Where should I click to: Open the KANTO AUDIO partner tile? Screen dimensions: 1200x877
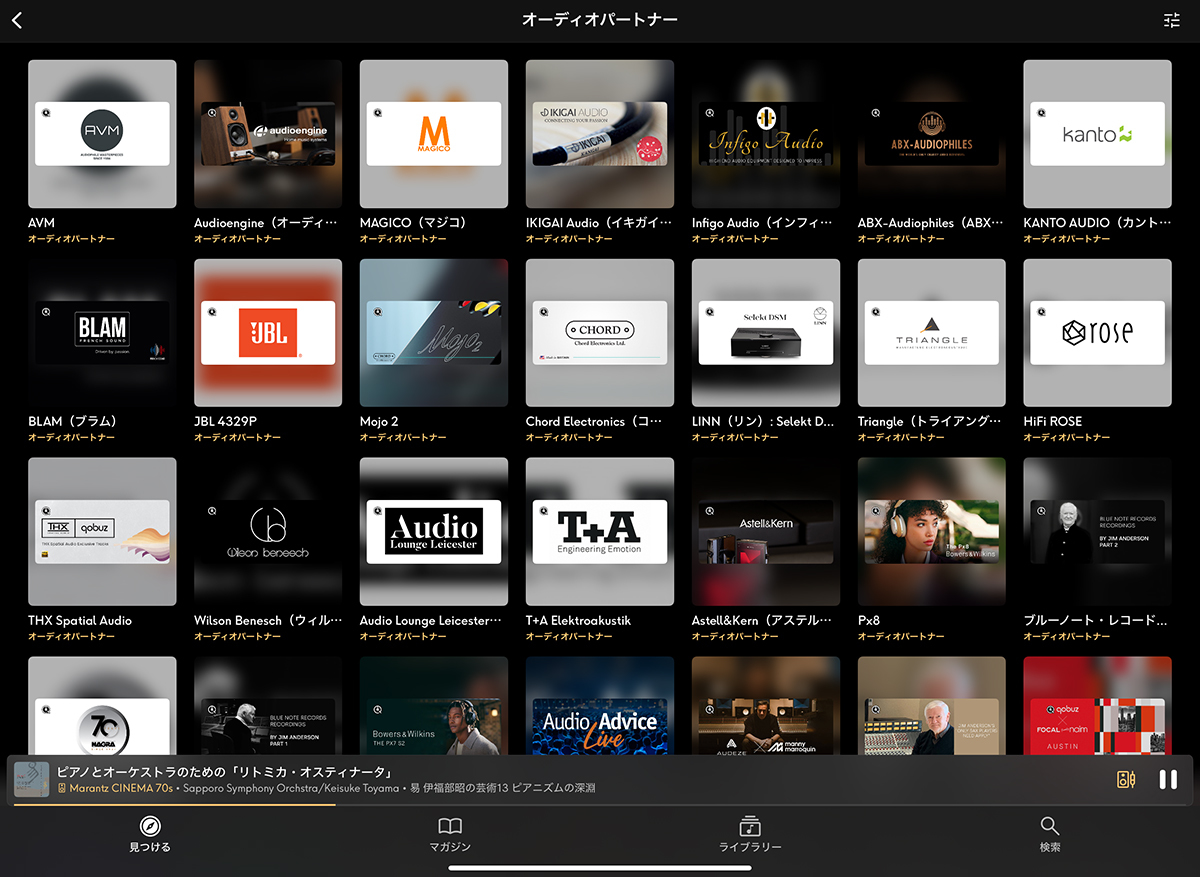coord(1097,134)
